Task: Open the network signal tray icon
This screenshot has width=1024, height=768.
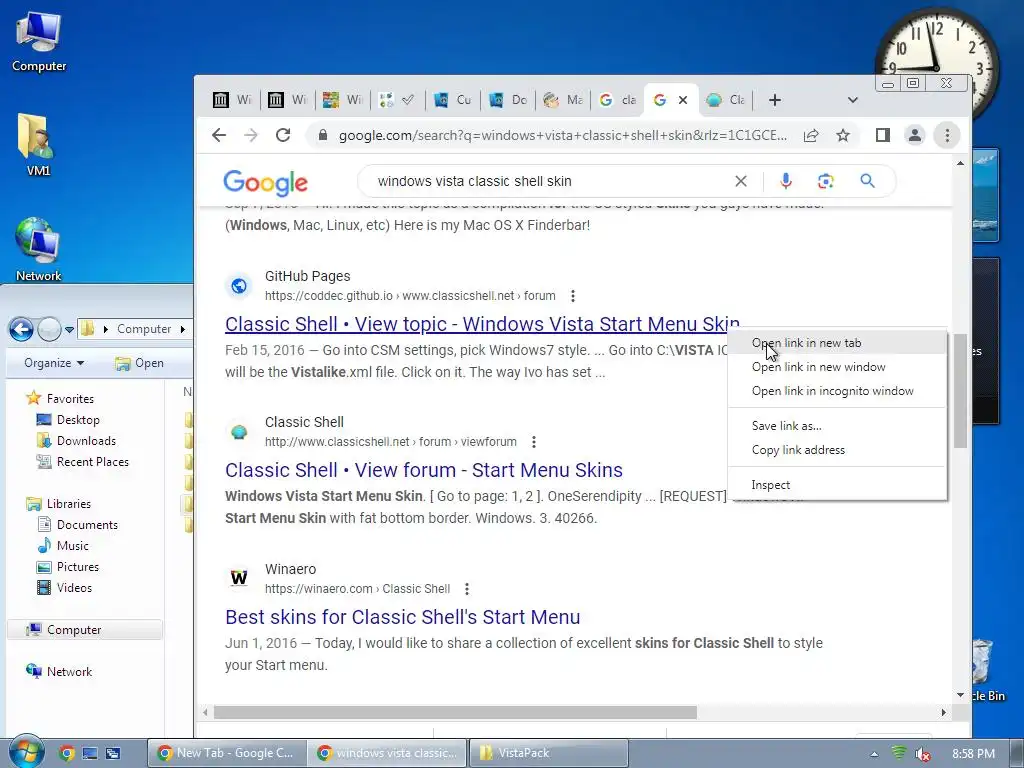Action: (899, 753)
